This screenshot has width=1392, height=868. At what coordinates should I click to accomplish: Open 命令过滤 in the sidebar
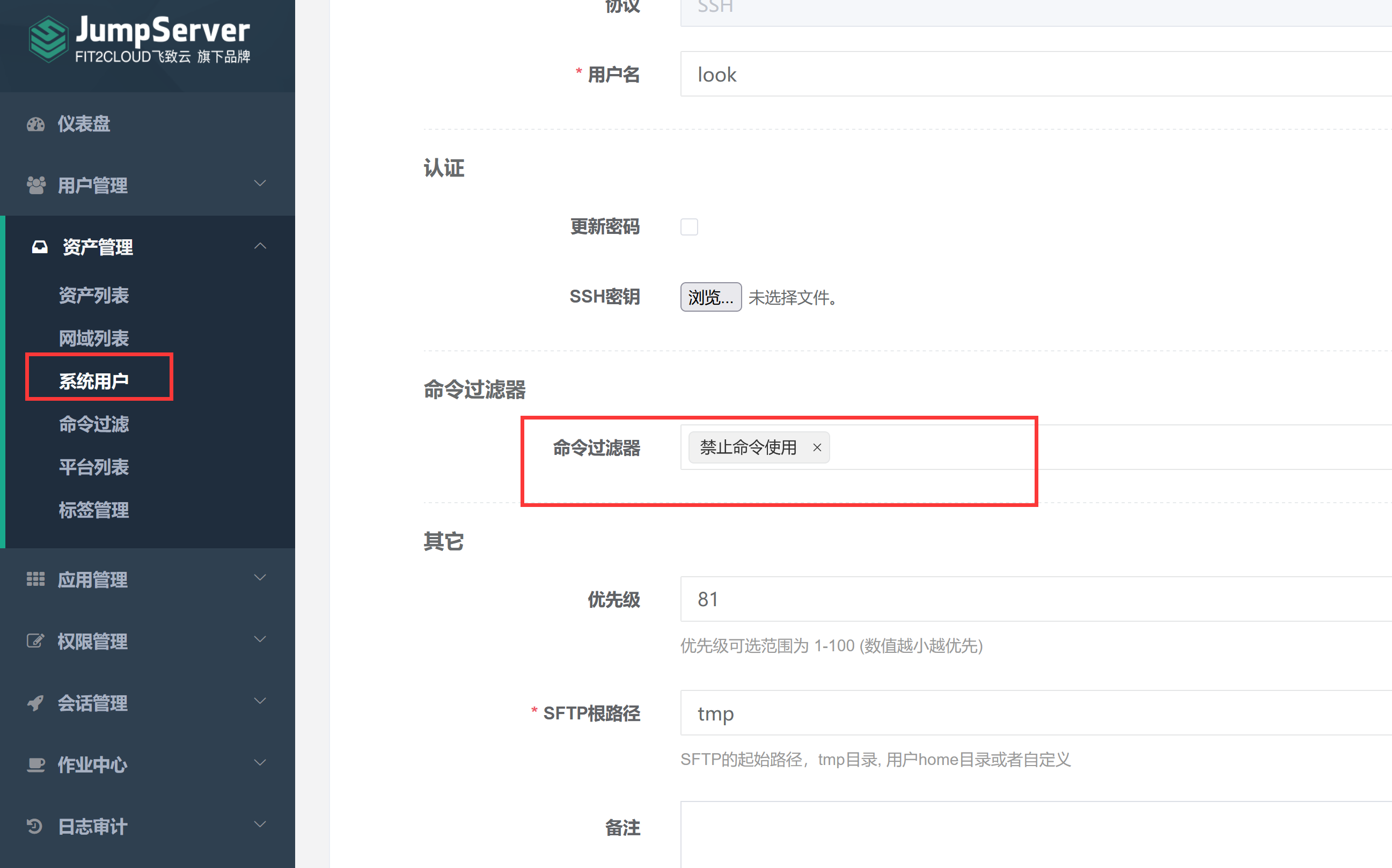point(93,424)
